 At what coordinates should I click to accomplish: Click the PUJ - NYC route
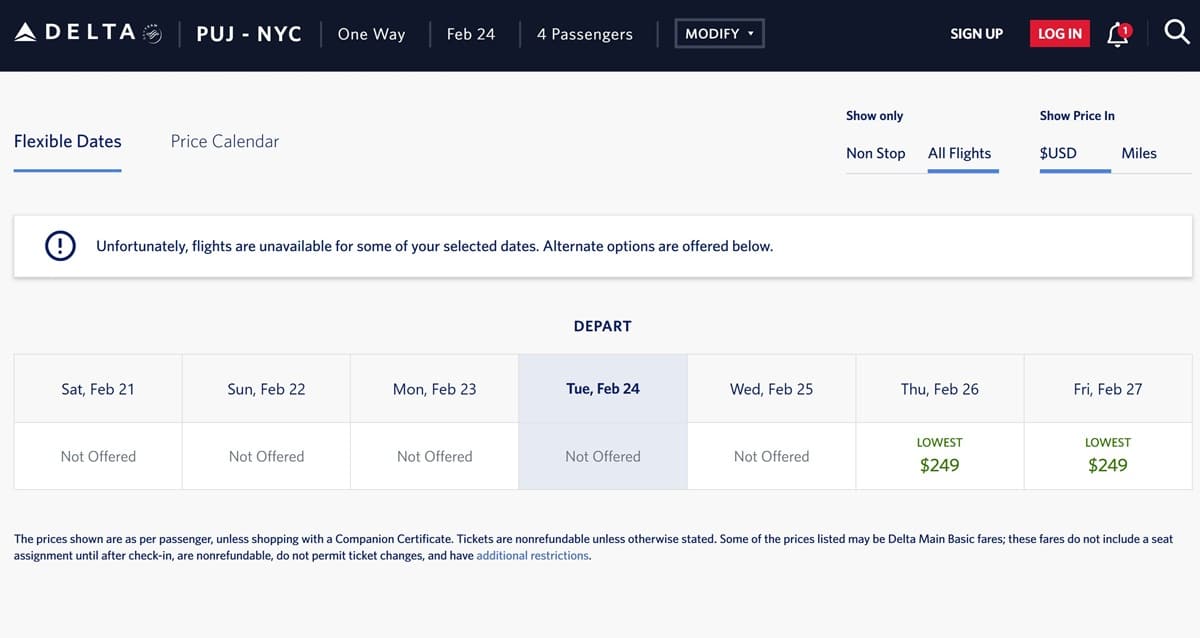[x=249, y=34]
